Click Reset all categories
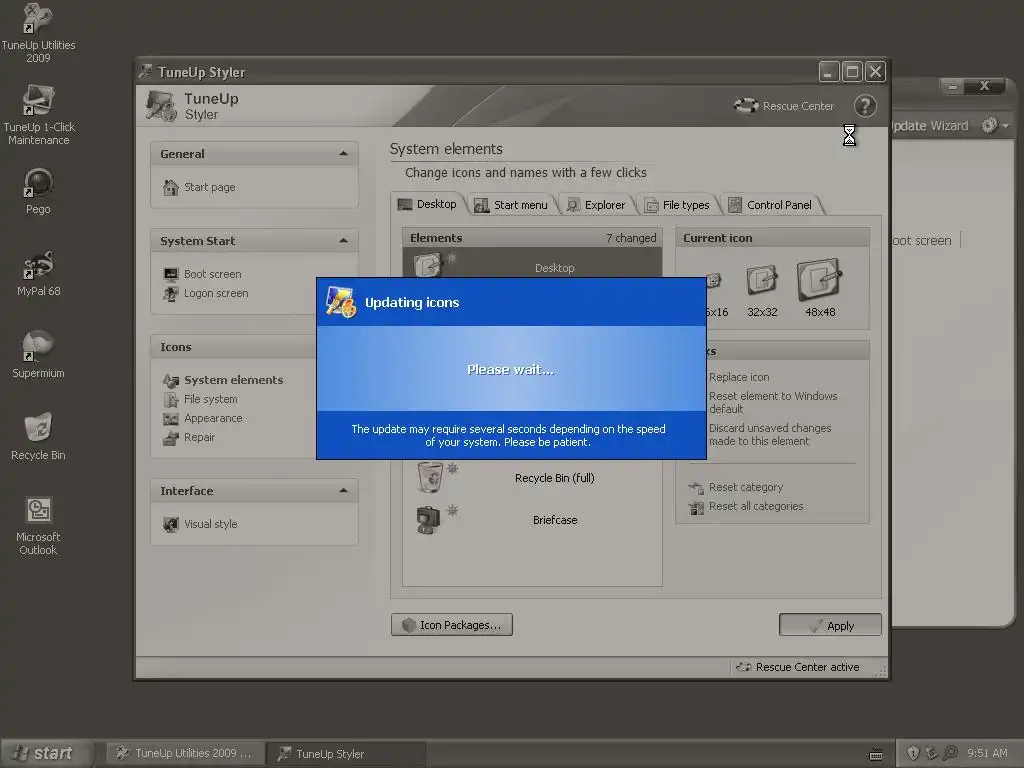Image resolution: width=1024 pixels, height=768 pixels. tap(746, 506)
